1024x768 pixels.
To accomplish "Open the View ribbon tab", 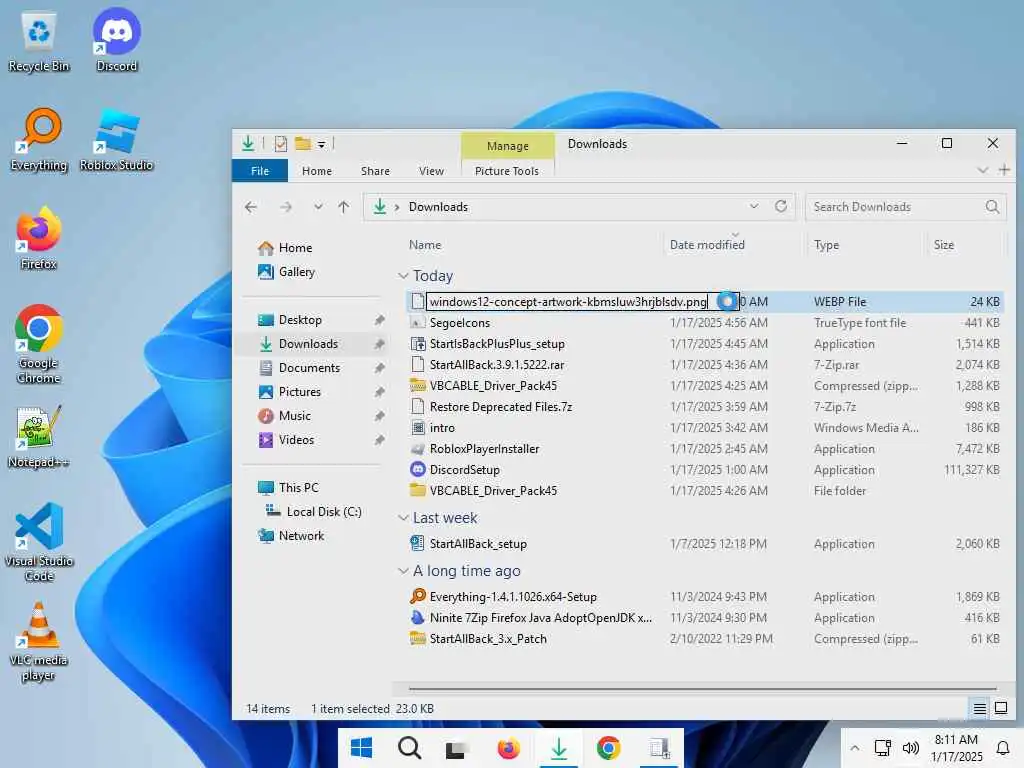I will pos(431,170).
